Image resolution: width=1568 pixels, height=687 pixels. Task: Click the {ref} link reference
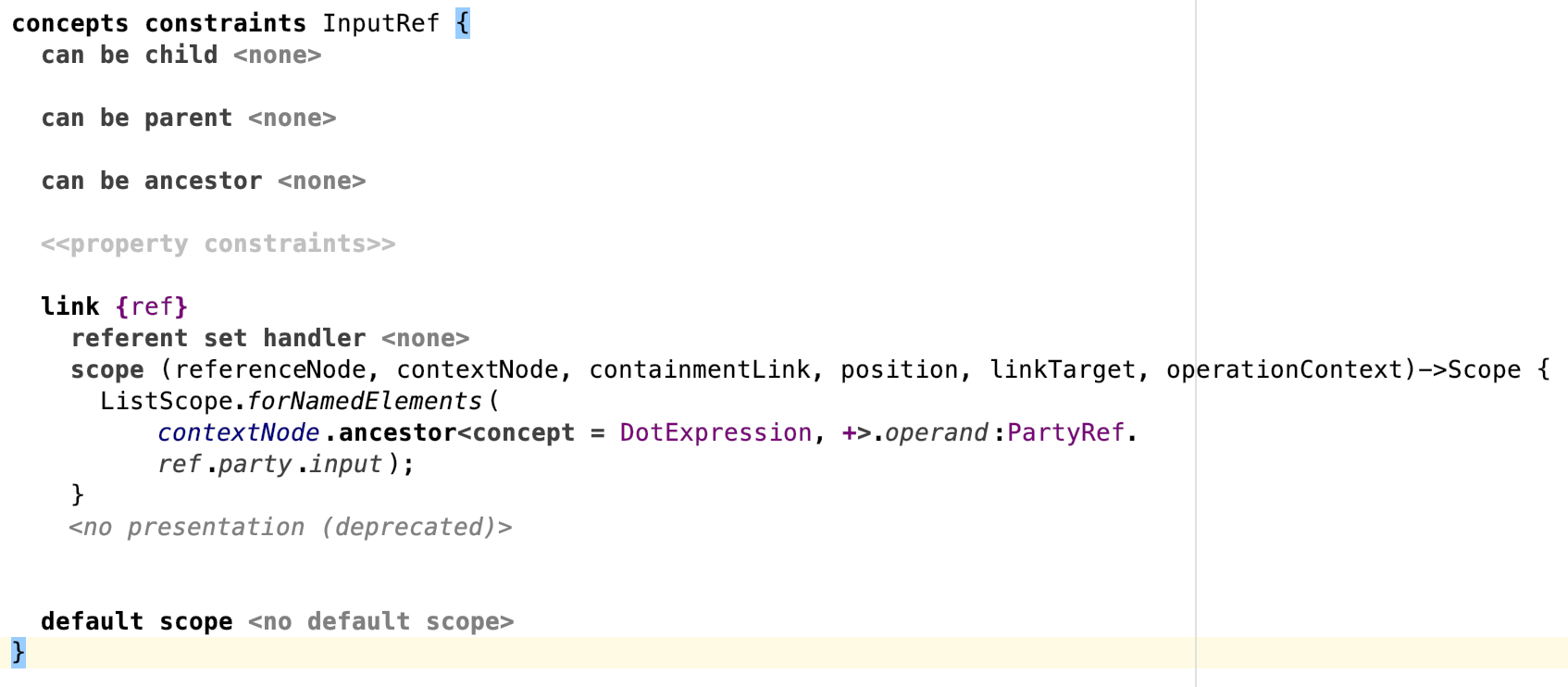coord(152,306)
